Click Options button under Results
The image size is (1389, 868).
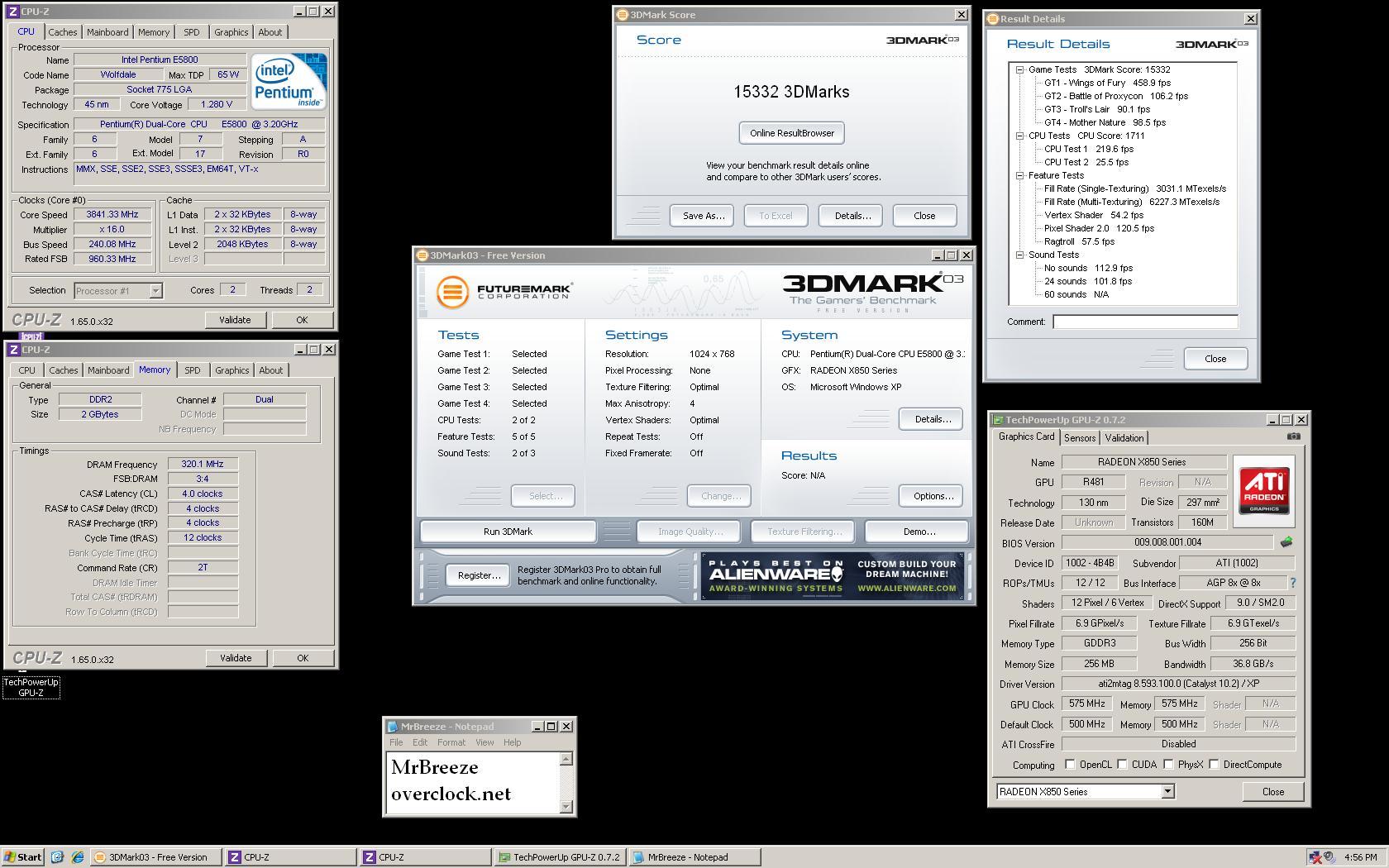point(933,496)
